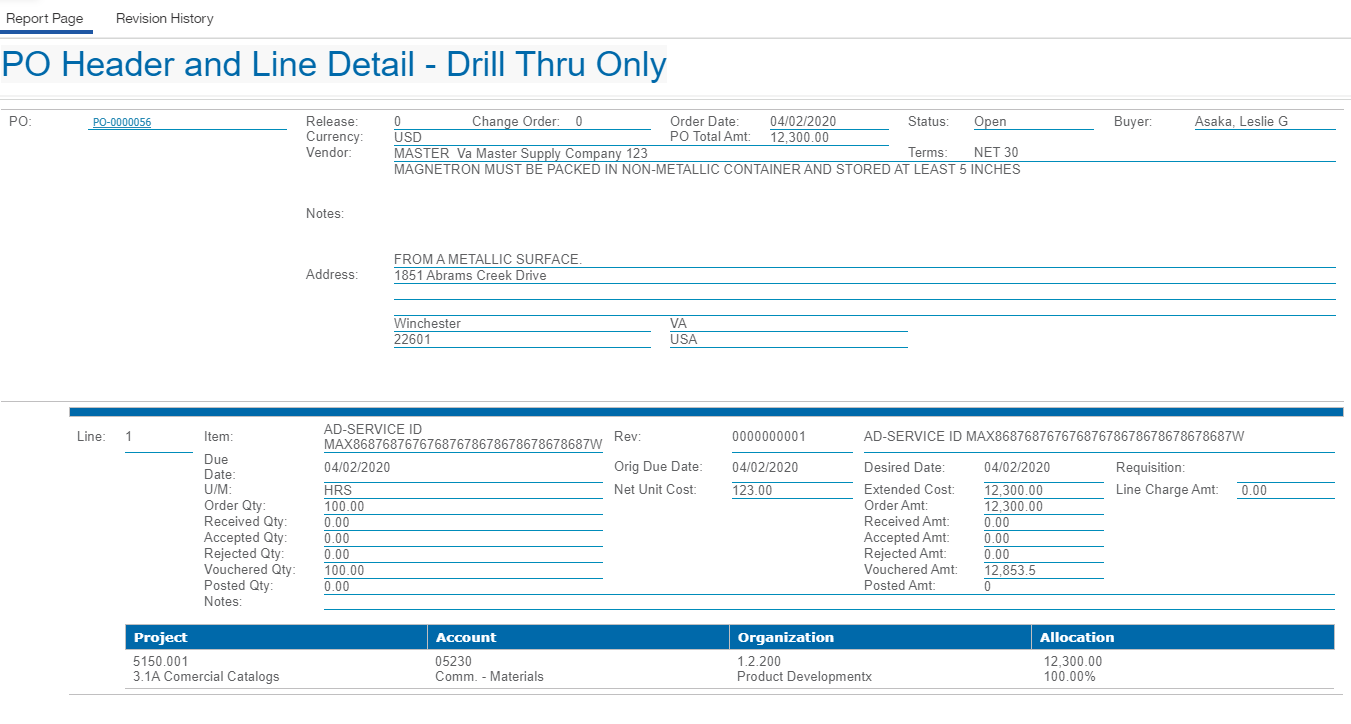The width and height of the screenshot is (1351, 724).
Task: Click the Allocation column header
Action: click(1076, 637)
